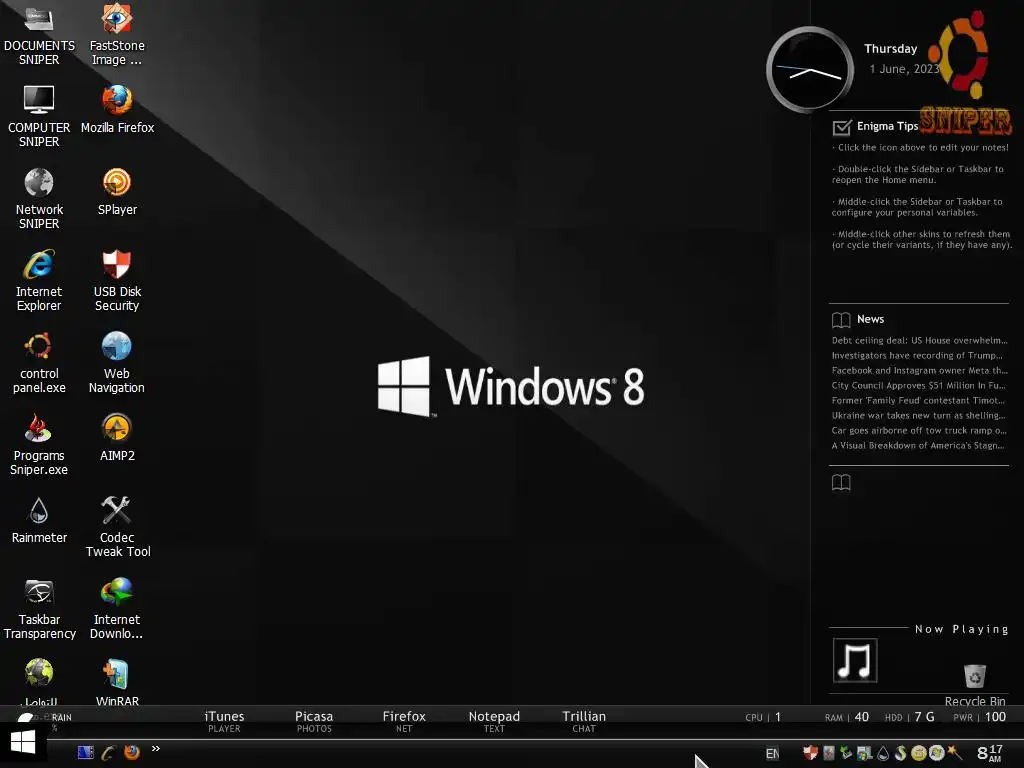The image size is (1024, 768).
Task: Click the analog clock widget
Action: coord(810,69)
